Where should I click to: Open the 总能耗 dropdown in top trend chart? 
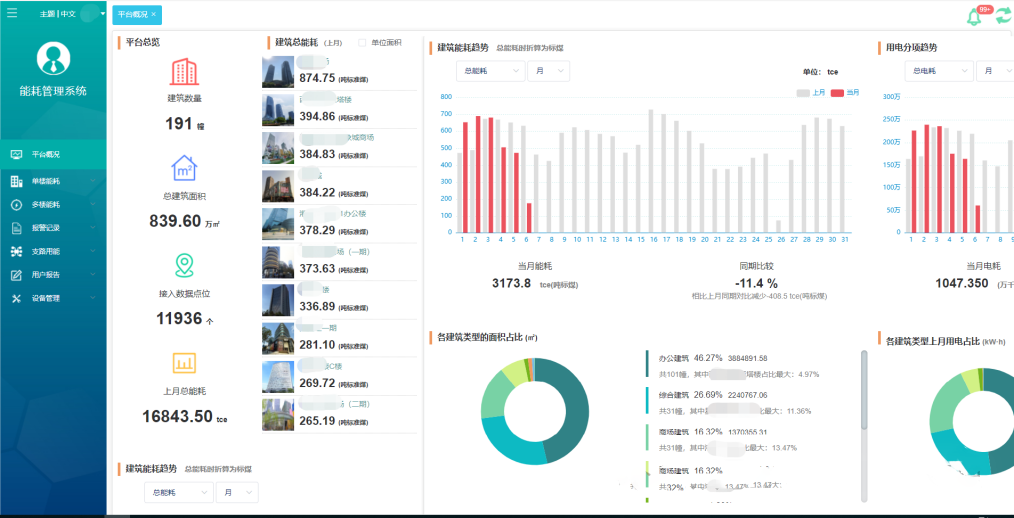click(489, 71)
